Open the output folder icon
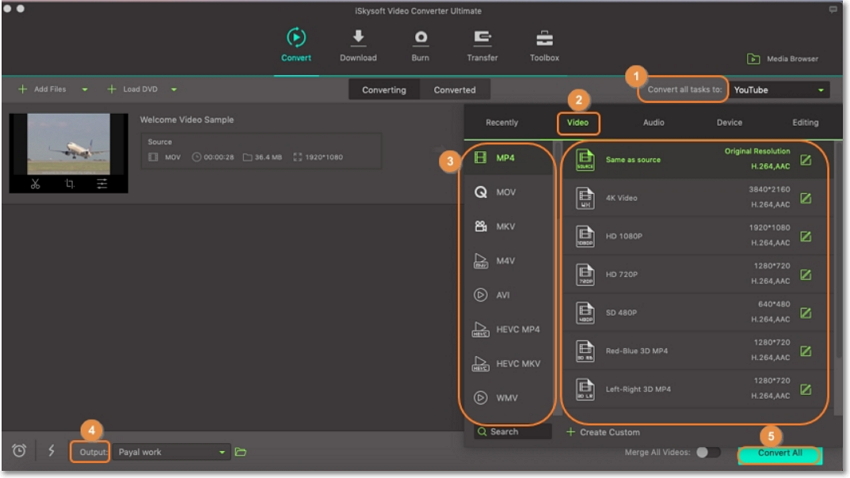This screenshot has height=478, width=850. coord(240,452)
